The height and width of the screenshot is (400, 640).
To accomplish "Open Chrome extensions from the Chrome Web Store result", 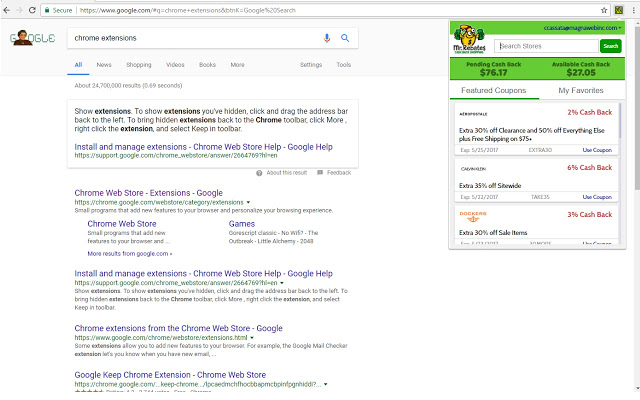I will pos(178,328).
